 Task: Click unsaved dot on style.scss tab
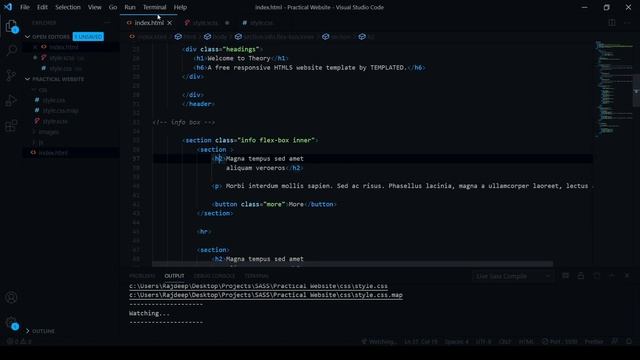point(227,23)
